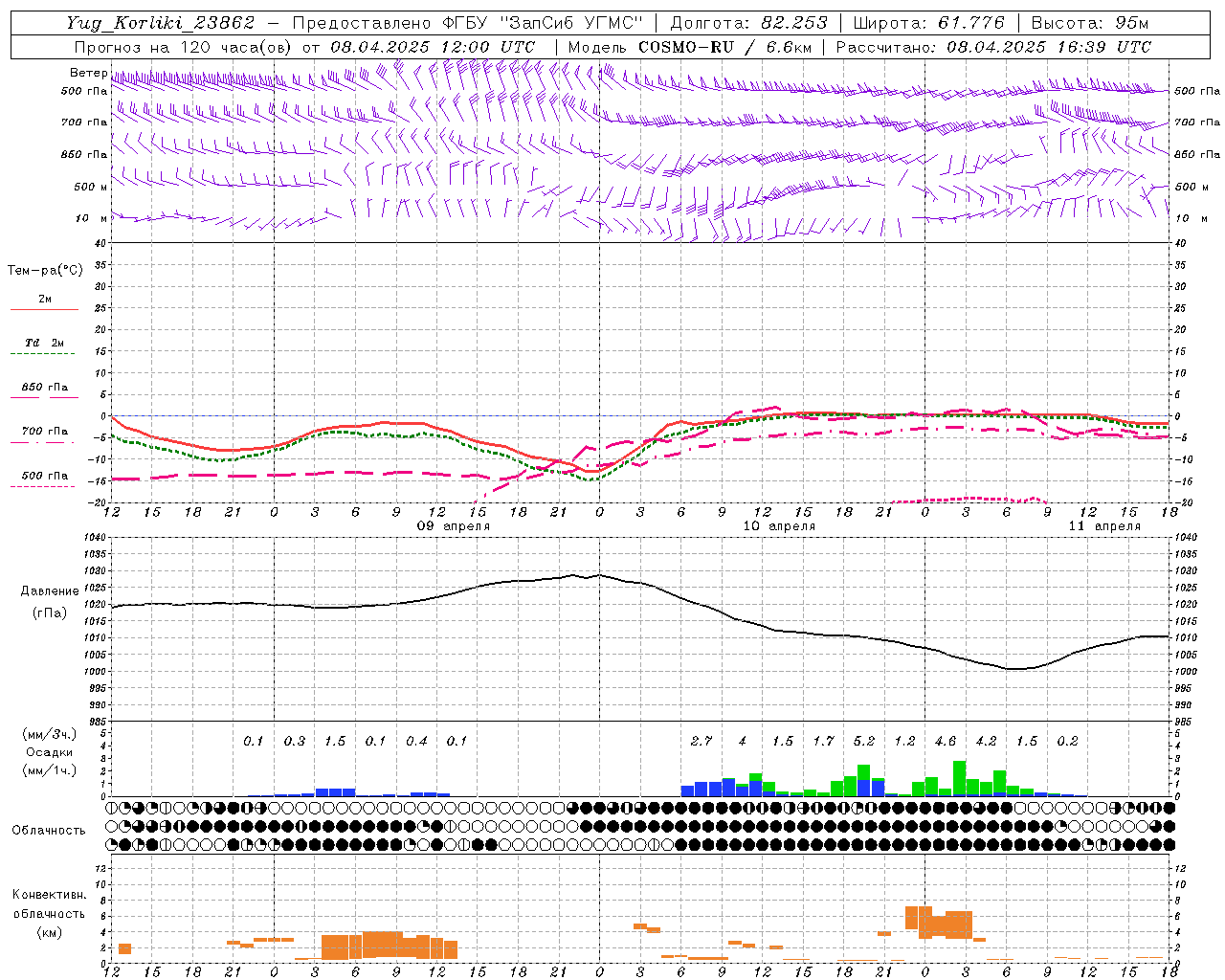The height and width of the screenshot is (980, 1225).
Task: Click the 2м temperature legend entry
Action: (x=45, y=299)
